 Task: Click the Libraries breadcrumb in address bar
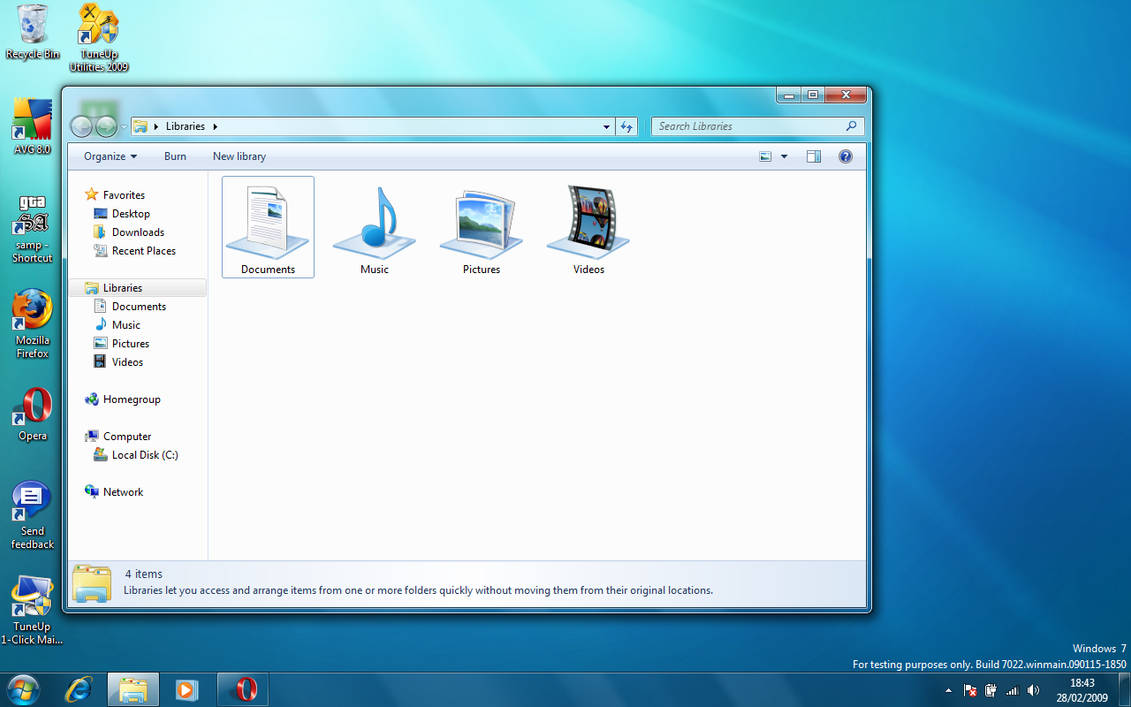pyautogui.click(x=185, y=126)
